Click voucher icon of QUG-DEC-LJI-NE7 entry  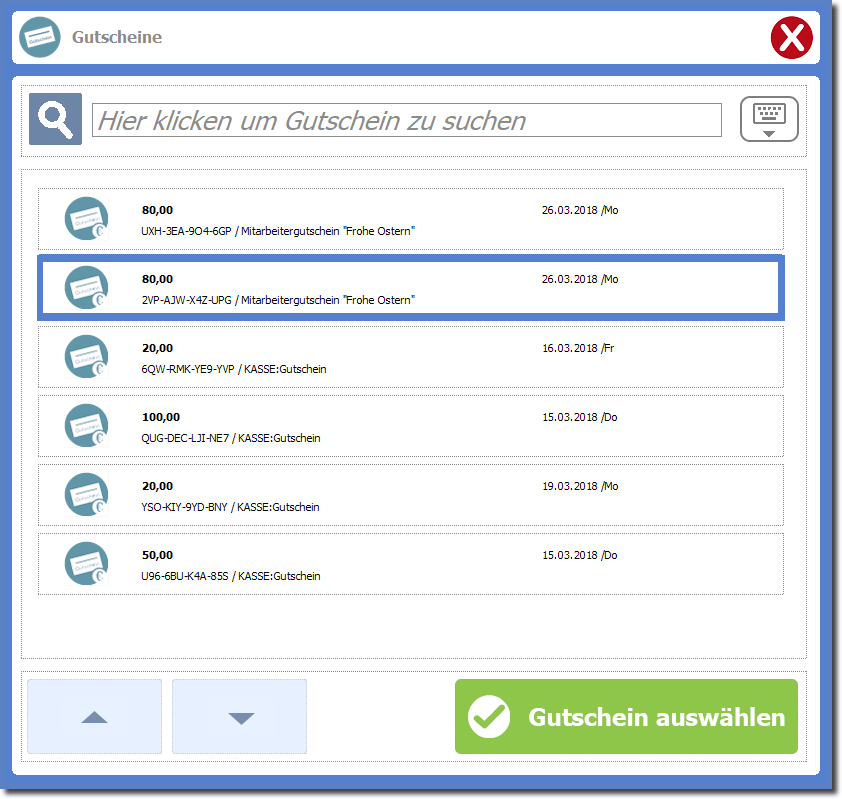(87, 426)
